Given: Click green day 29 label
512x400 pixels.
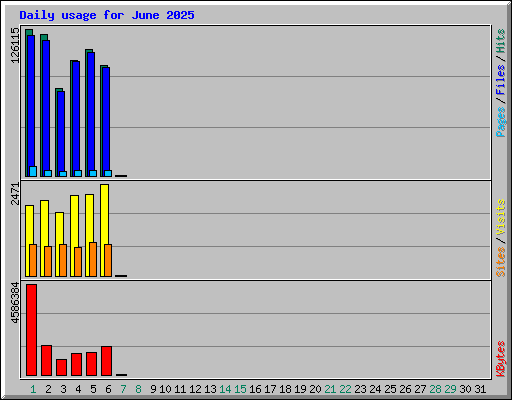Looking at the screenshot, I should (x=450, y=389).
